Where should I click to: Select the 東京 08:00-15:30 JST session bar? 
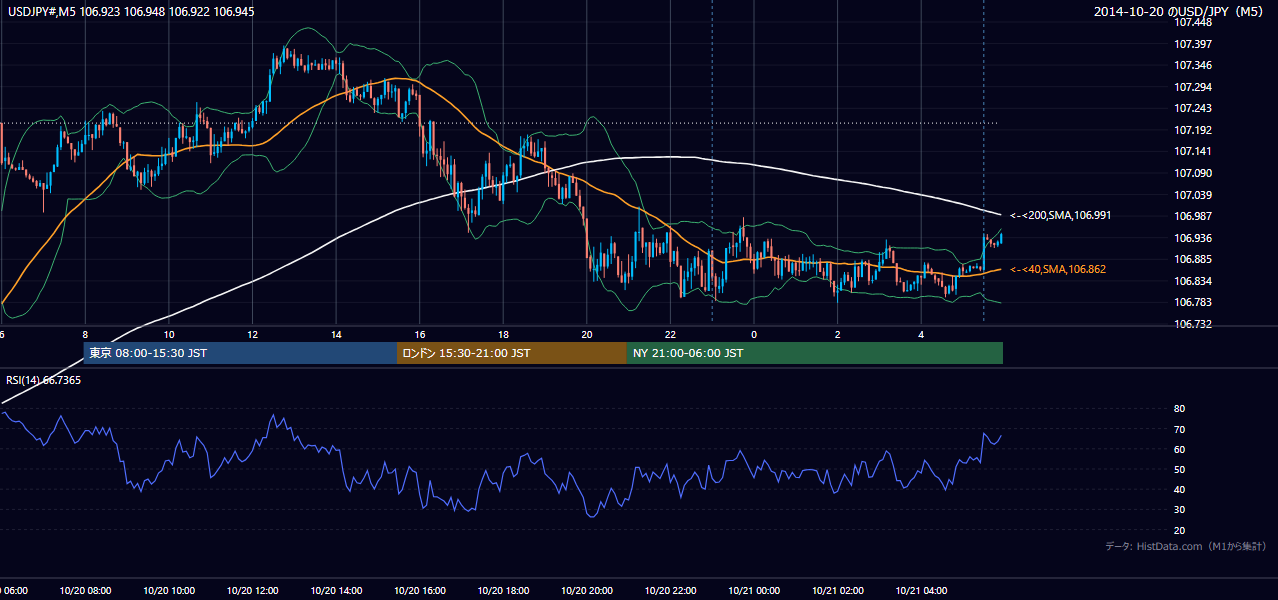(x=240, y=353)
